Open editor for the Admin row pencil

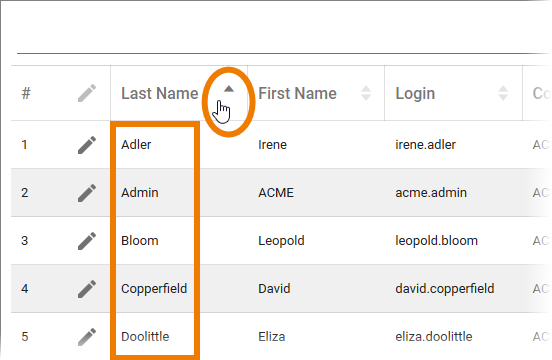87,192
